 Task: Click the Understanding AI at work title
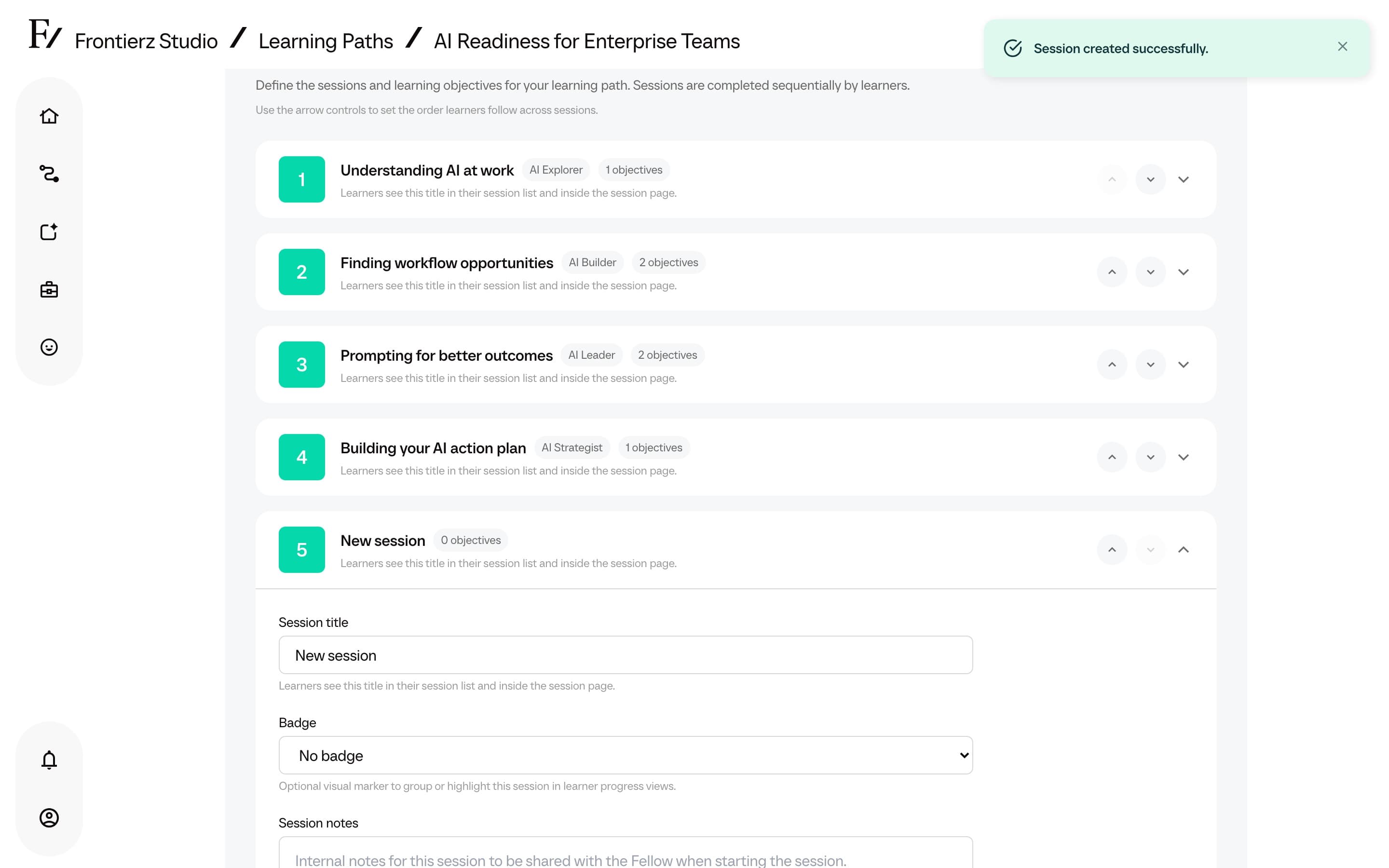click(426, 171)
